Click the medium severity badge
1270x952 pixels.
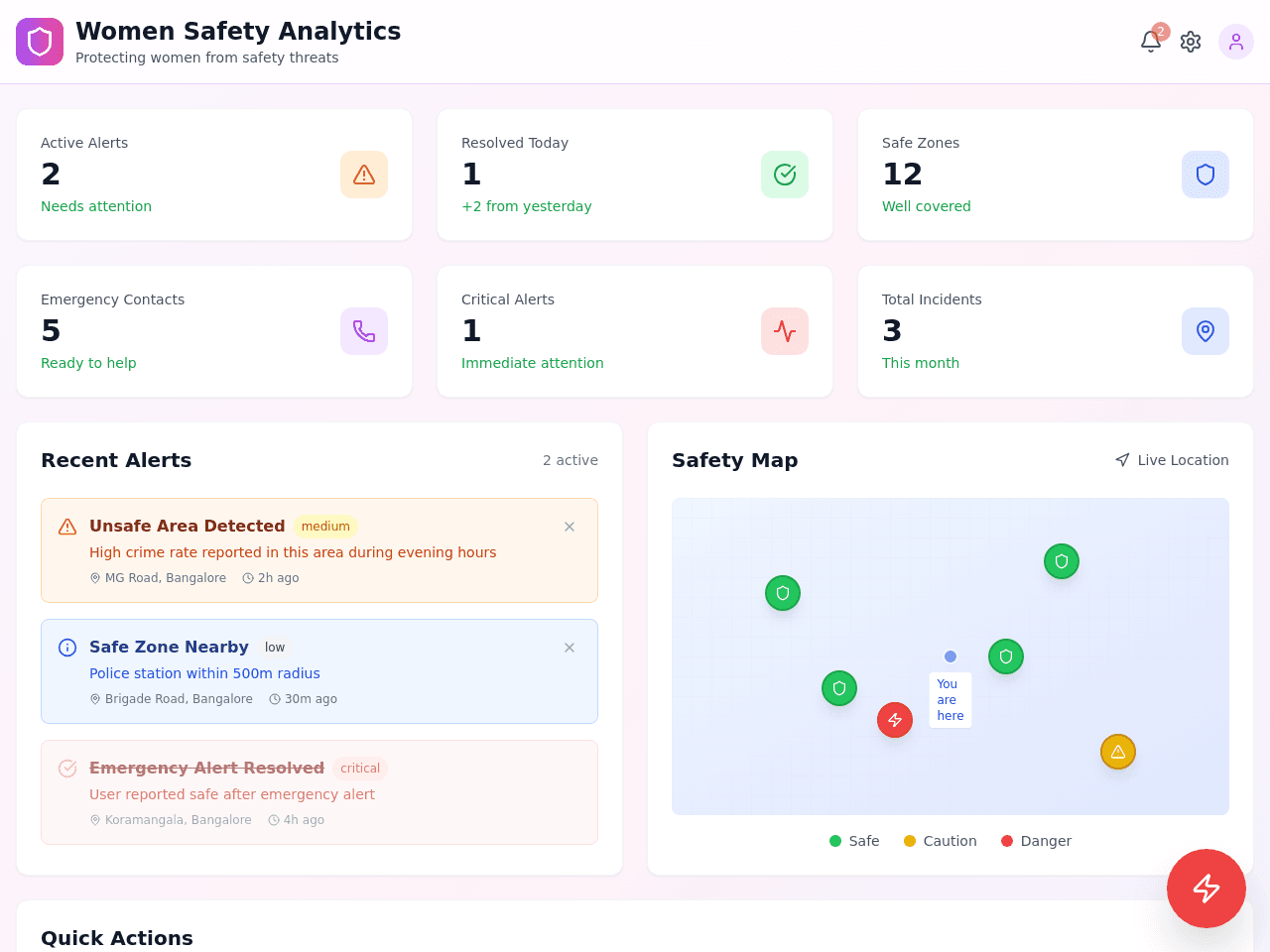(325, 527)
